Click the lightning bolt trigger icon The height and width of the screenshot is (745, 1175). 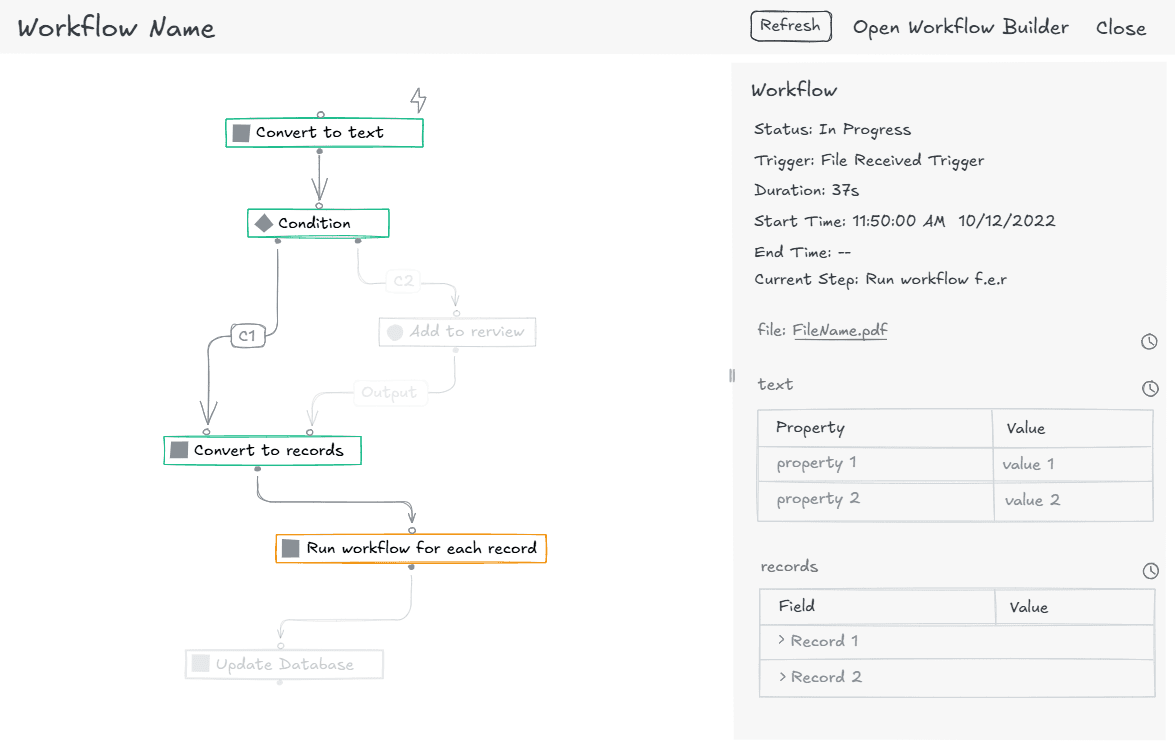click(419, 100)
